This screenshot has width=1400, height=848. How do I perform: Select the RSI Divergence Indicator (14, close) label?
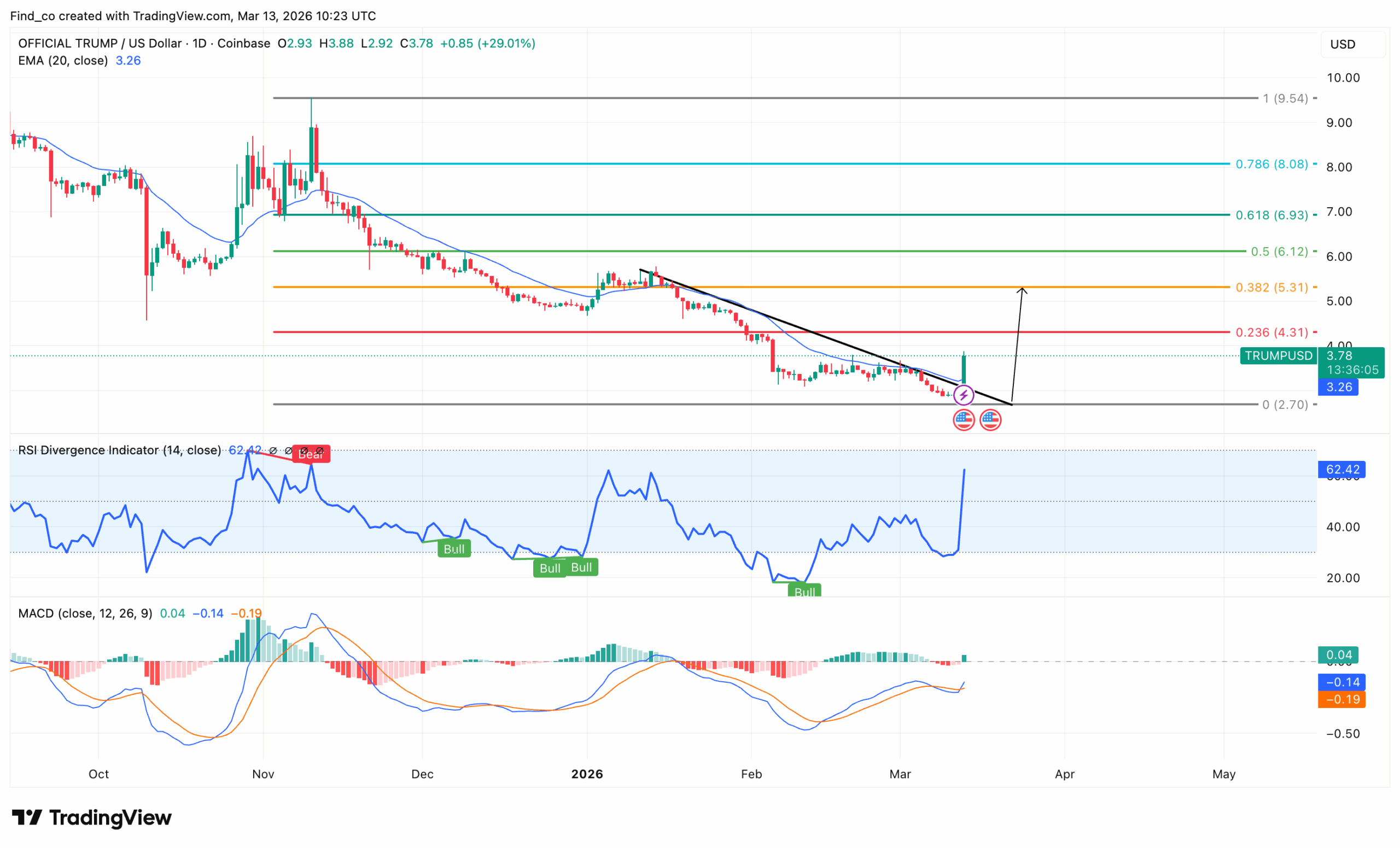pyautogui.click(x=119, y=451)
